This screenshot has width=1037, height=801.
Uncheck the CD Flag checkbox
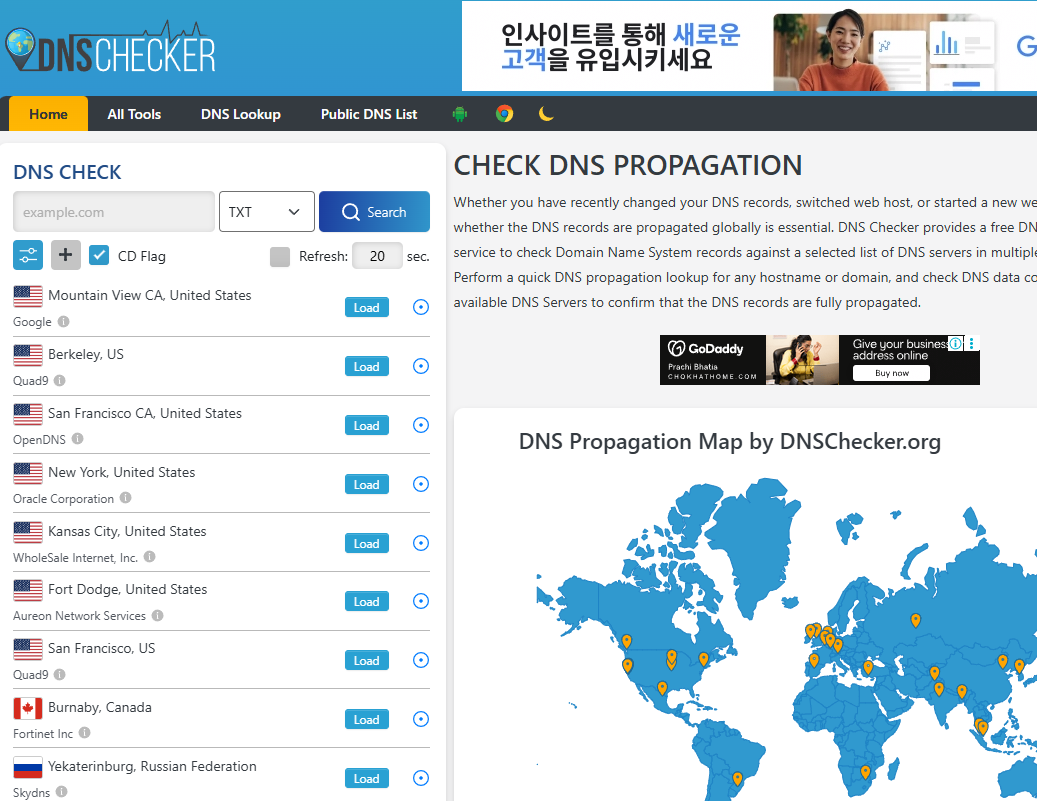(x=99, y=255)
